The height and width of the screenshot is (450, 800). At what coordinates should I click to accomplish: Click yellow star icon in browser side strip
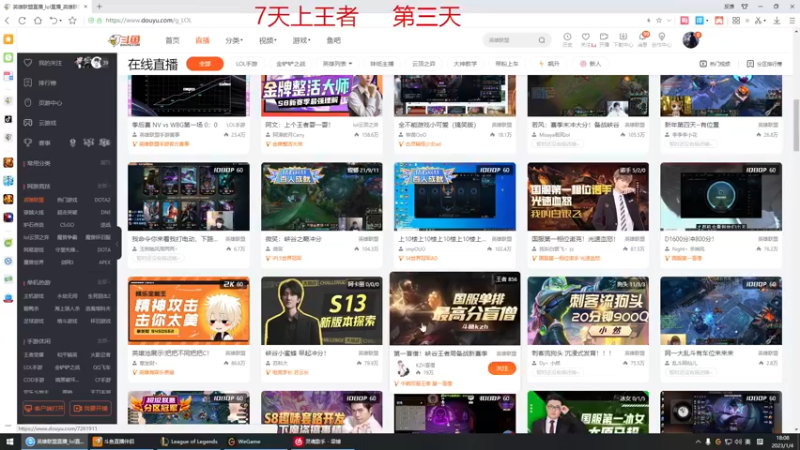click(8, 39)
